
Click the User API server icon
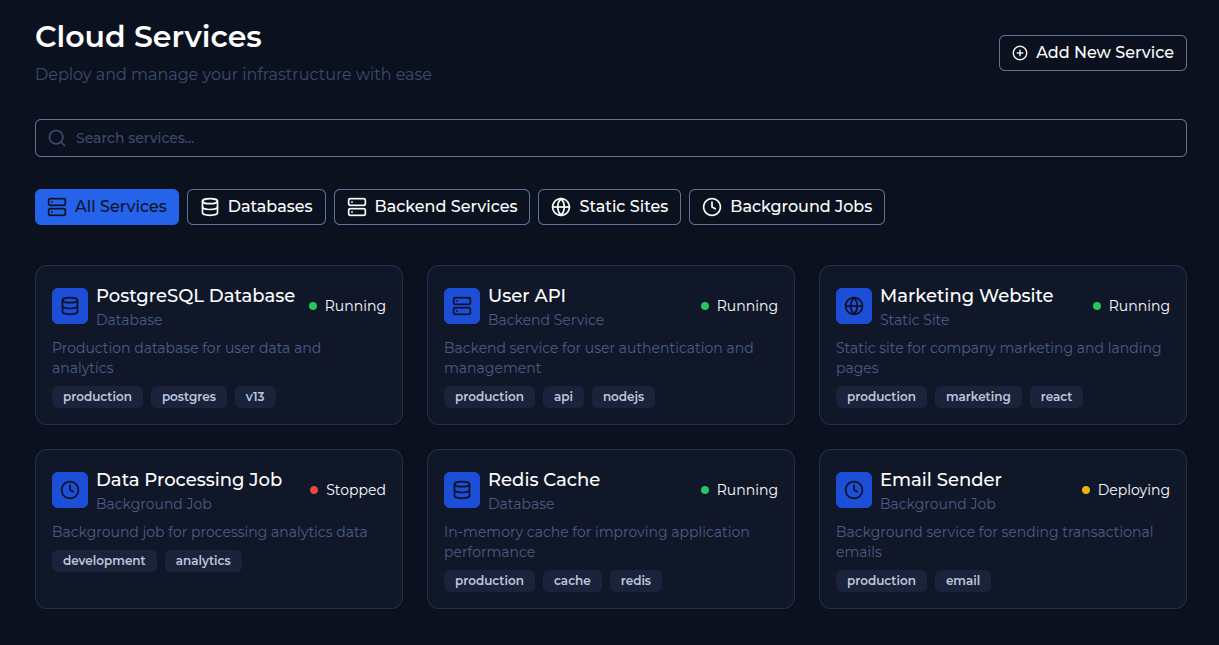click(x=462, y=306)
